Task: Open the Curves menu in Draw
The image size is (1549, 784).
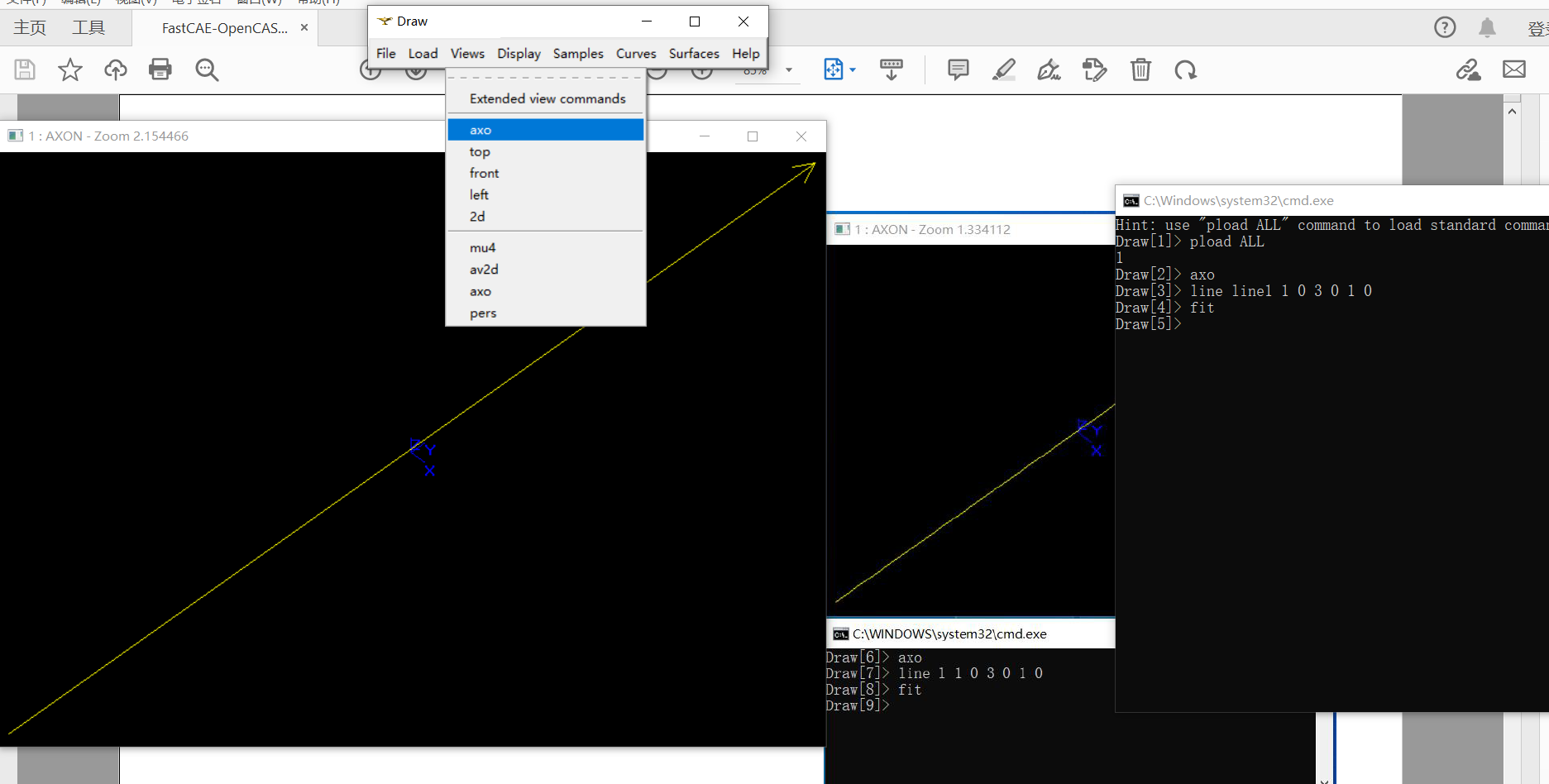Action: [x=636, y=53]
